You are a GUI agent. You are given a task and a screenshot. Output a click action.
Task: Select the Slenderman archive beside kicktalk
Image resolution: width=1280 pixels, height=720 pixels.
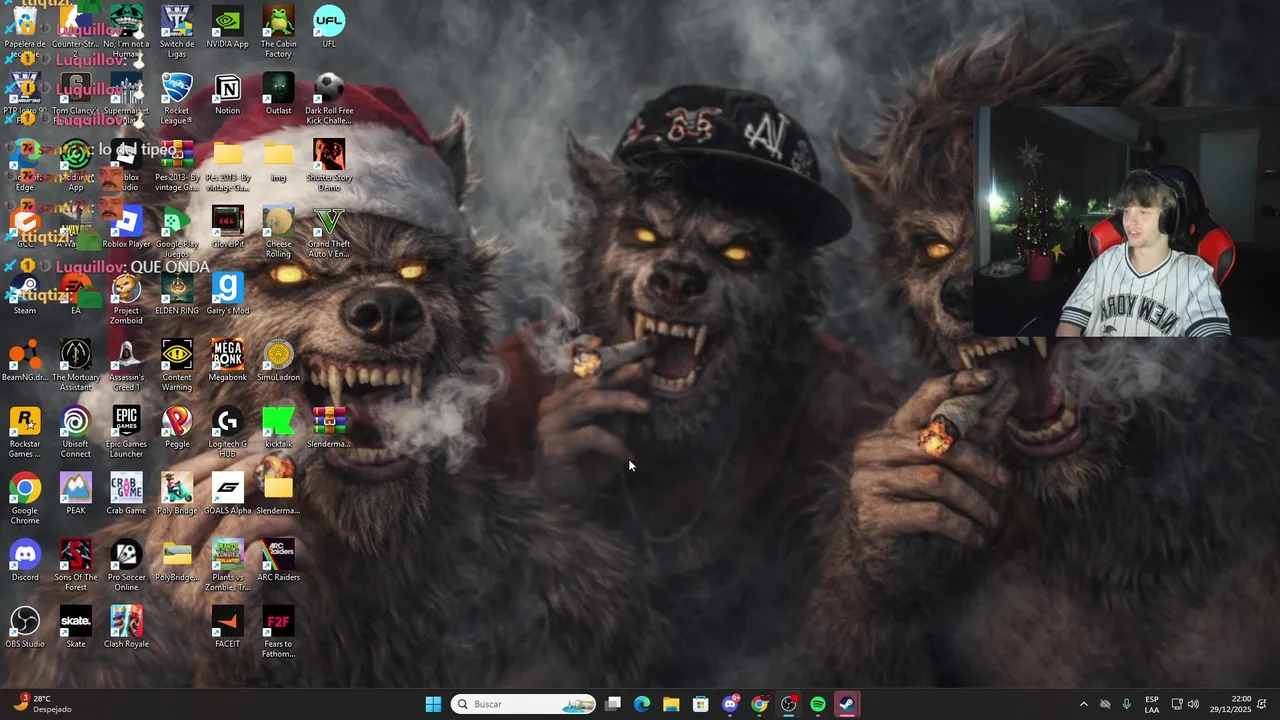tap(329, 428)
